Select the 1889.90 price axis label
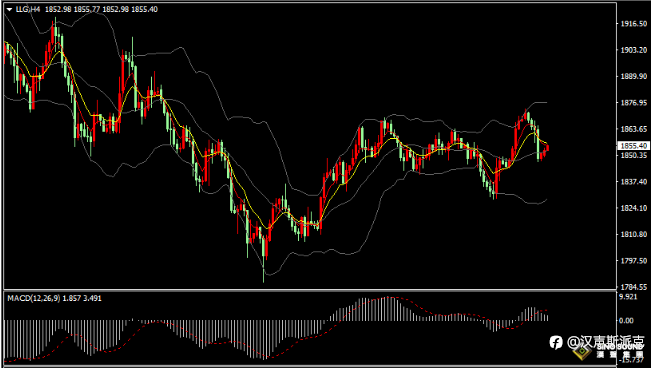653x370 pixels. 634,76
